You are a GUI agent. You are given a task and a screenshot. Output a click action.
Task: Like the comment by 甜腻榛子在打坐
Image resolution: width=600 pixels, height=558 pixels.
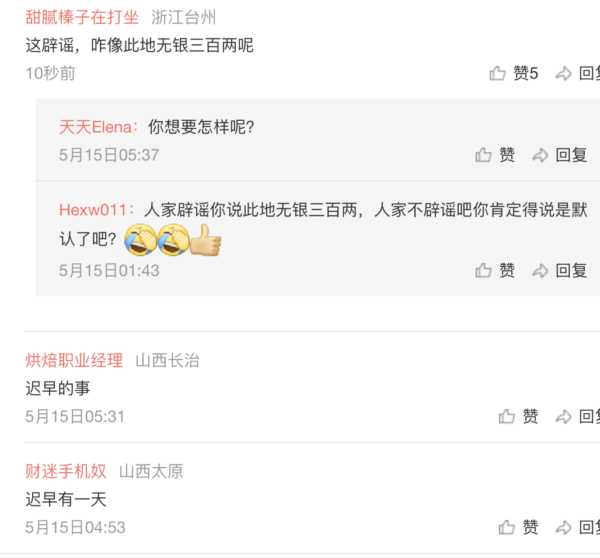(497, 73)
